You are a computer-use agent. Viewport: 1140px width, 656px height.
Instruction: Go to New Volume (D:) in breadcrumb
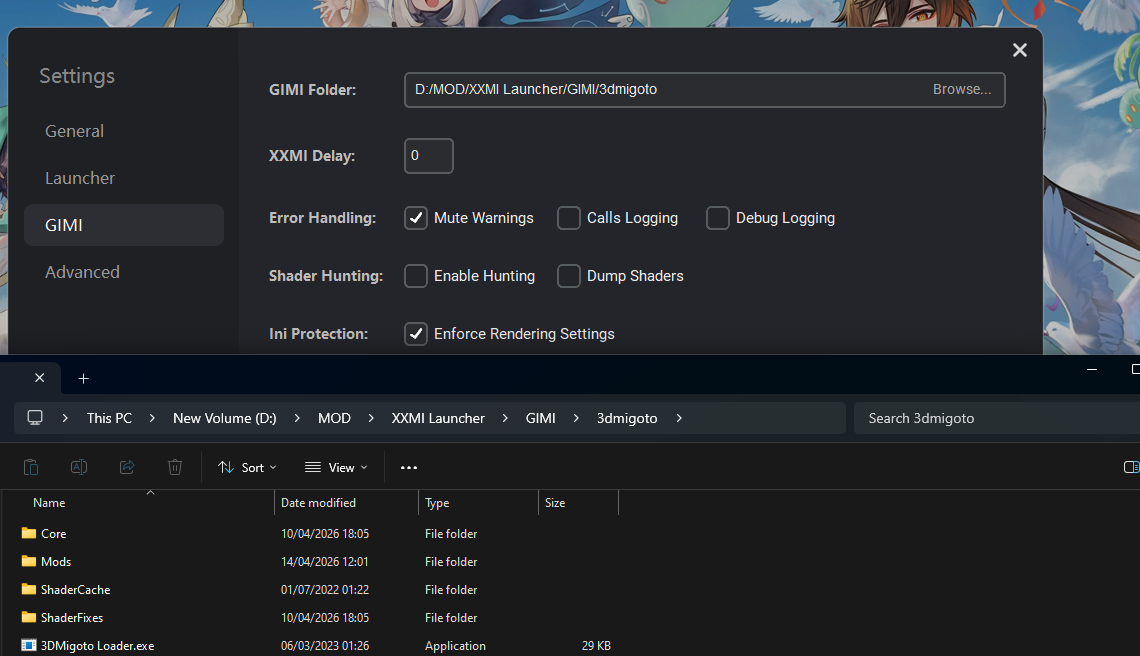pos(225,418)
